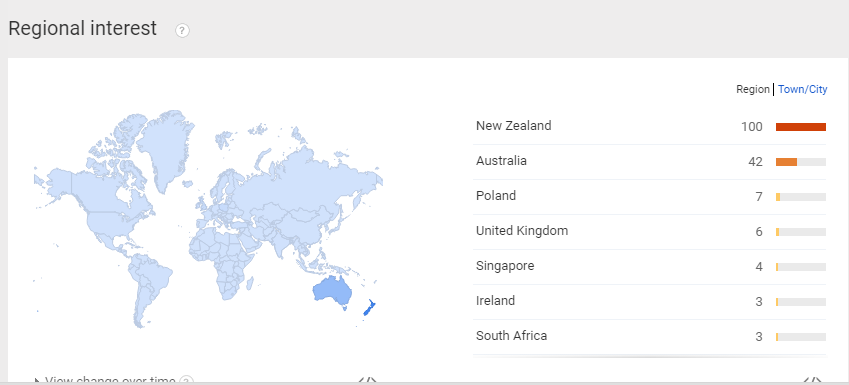Image resolution: width=849 pixels, height=385 pixels.
Task: Click the Ireland row label
Action: [x=495, y=301]
